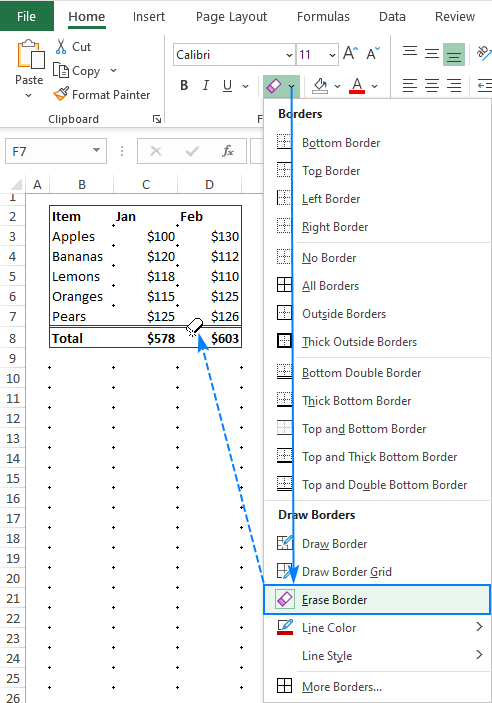Switch to Page Layout tab
Image resolution: width=492 pixels, height=703 pixels.
tap(231, 17)
